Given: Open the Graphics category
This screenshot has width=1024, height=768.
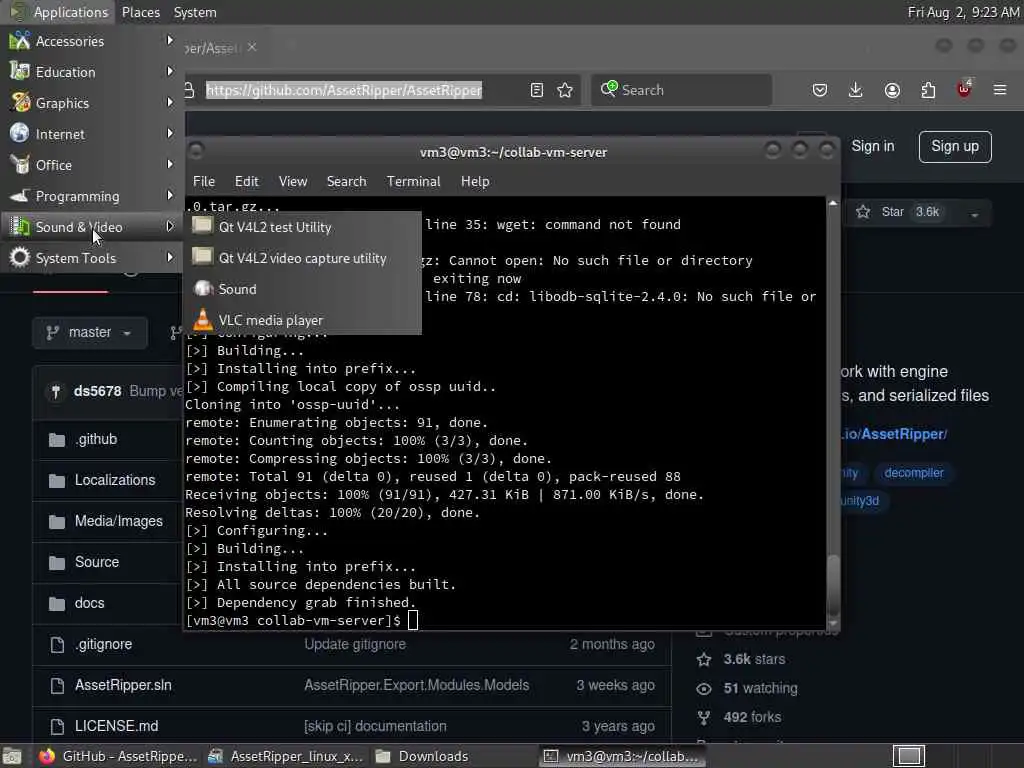Looking at the screenshot, I should tap(91, 103).
